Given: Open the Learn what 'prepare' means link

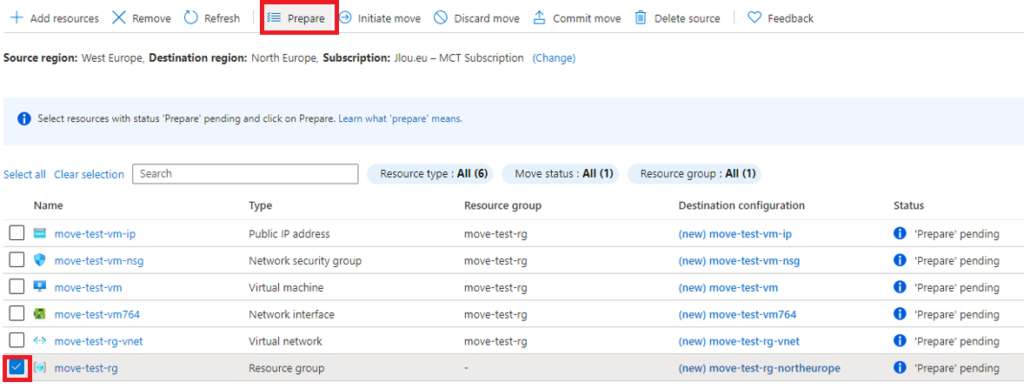Looking at the screenshot, I should (x=400, y=119).
